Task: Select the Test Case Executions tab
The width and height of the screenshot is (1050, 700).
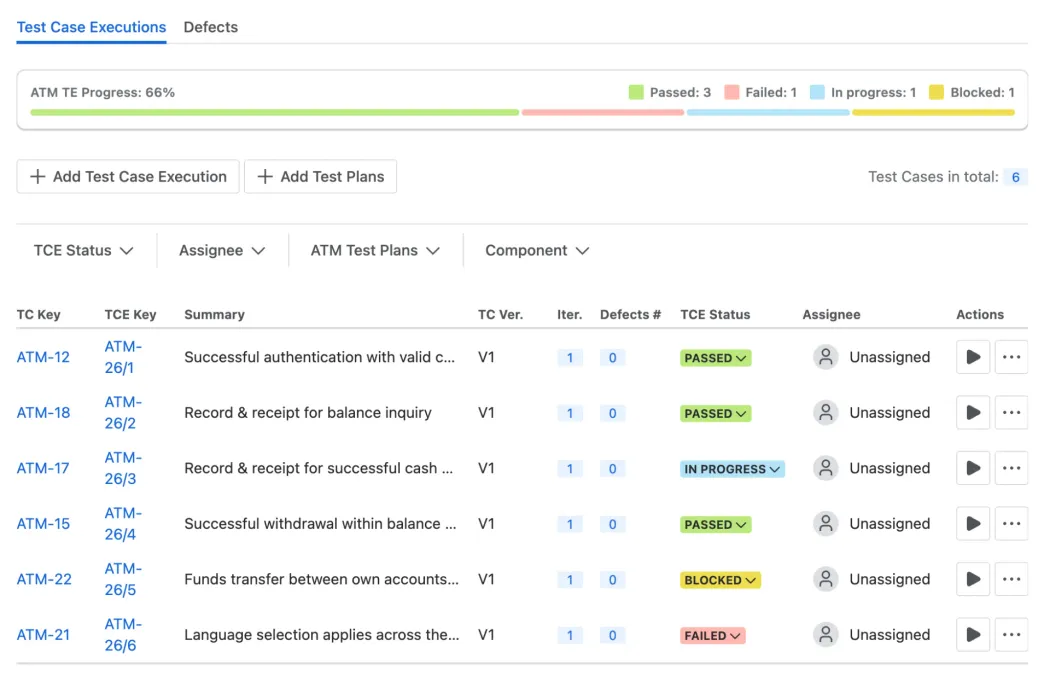Action: pyautogui.click(x=92, y=27)
